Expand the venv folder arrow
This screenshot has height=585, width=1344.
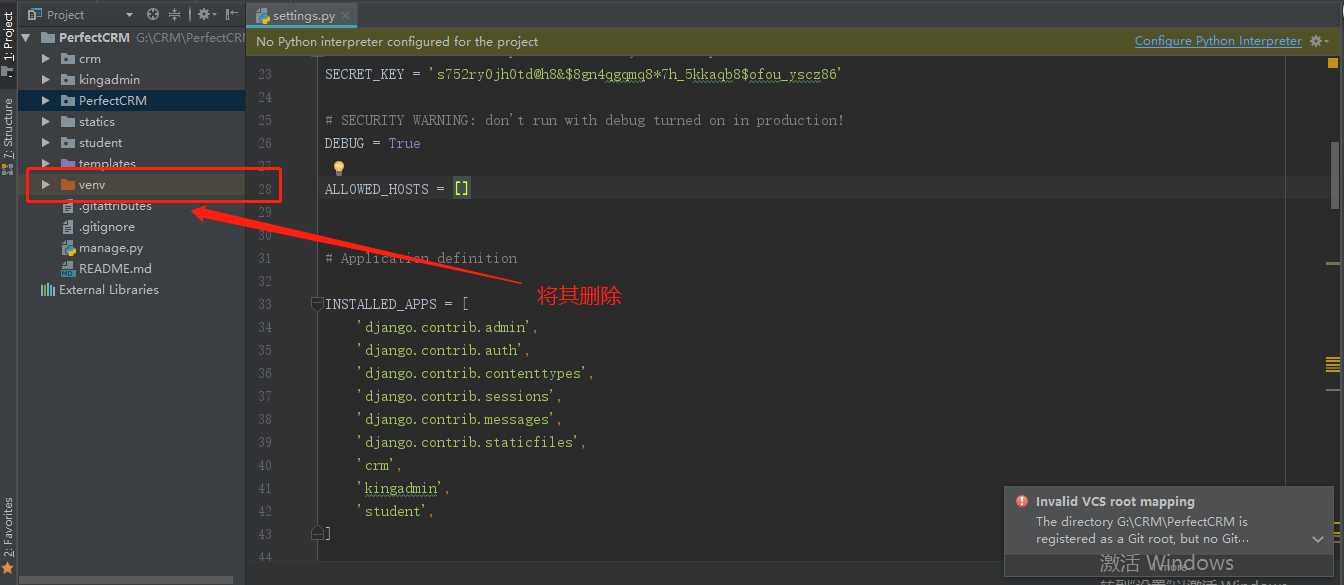46,185
